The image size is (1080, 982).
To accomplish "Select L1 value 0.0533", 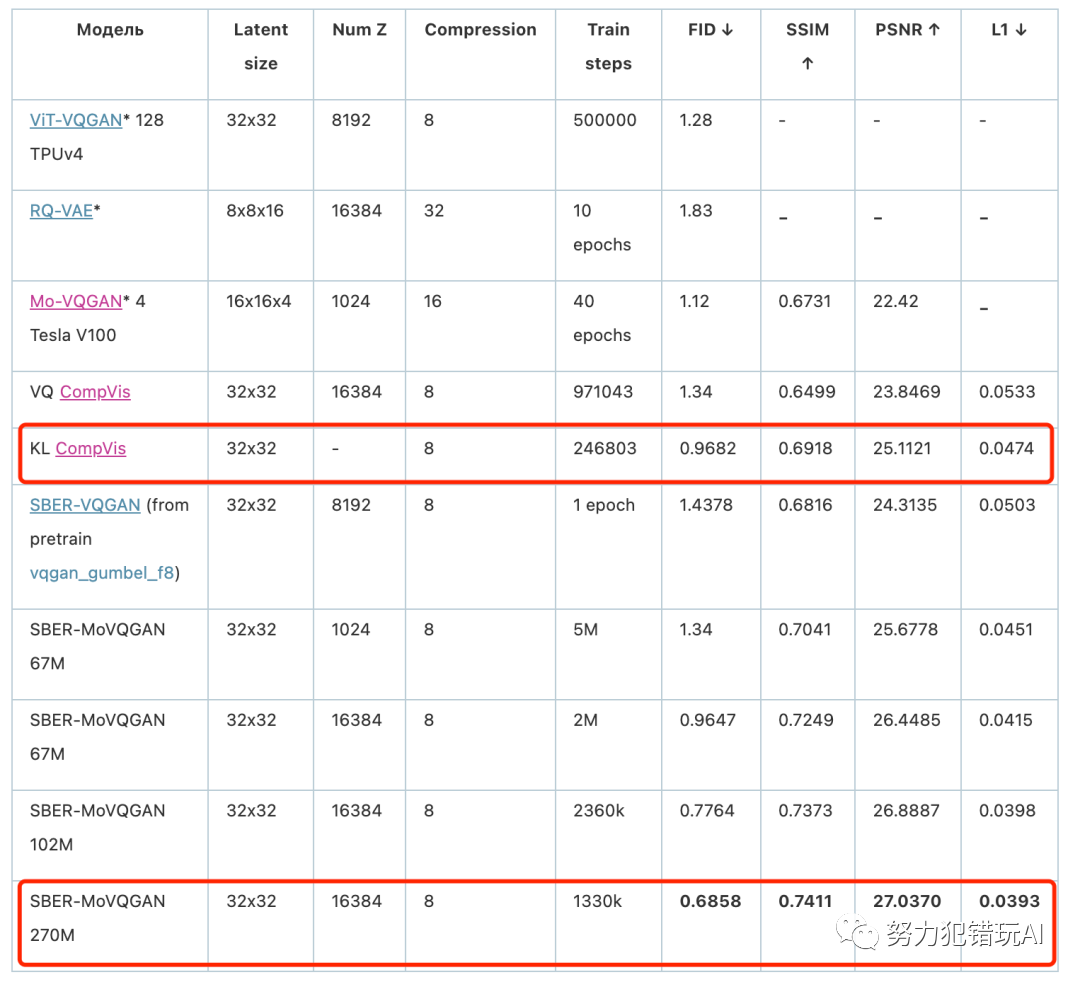I will 1007,392.
